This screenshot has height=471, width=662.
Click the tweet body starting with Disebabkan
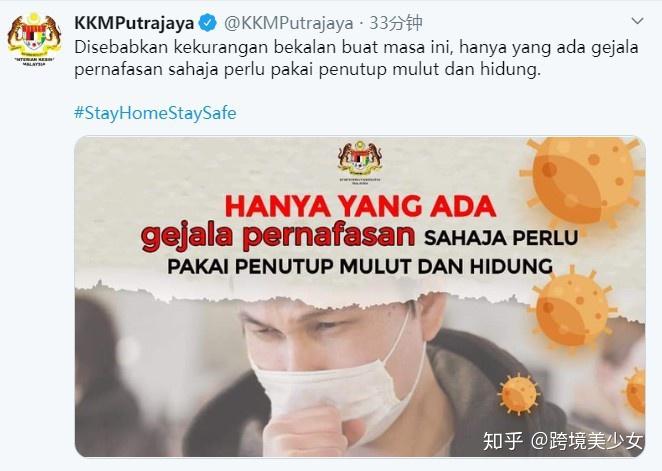tap(356, 58)
